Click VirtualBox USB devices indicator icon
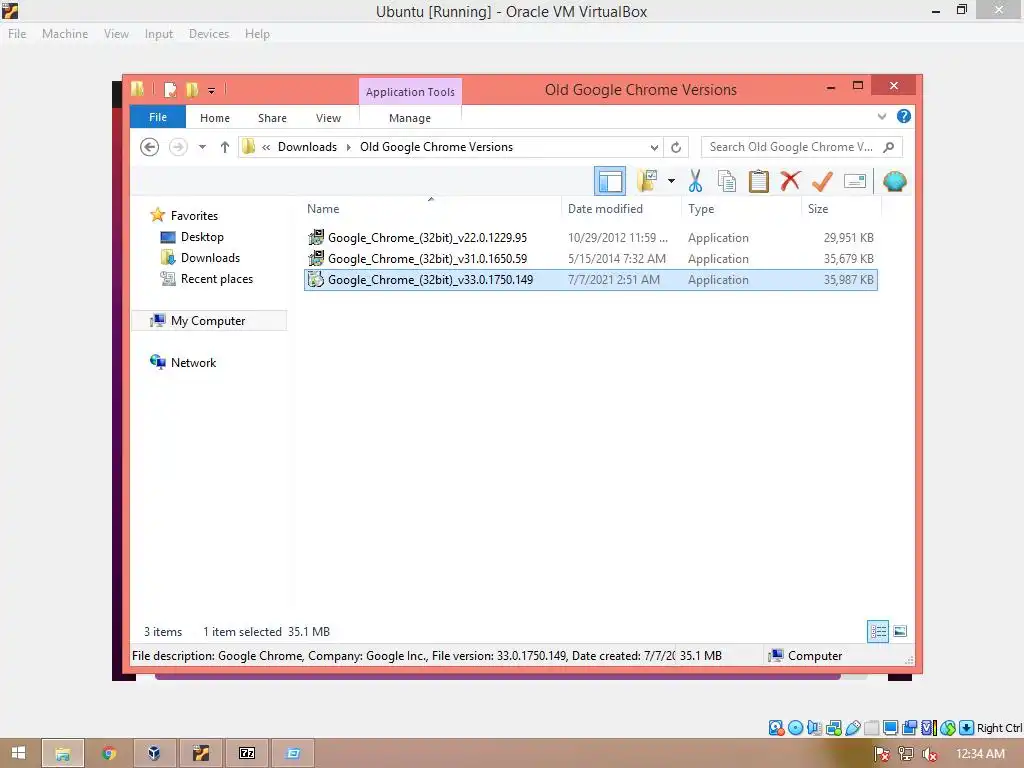Image resolution: width=1024 pixels, height=768 pixels. (852, 728)
